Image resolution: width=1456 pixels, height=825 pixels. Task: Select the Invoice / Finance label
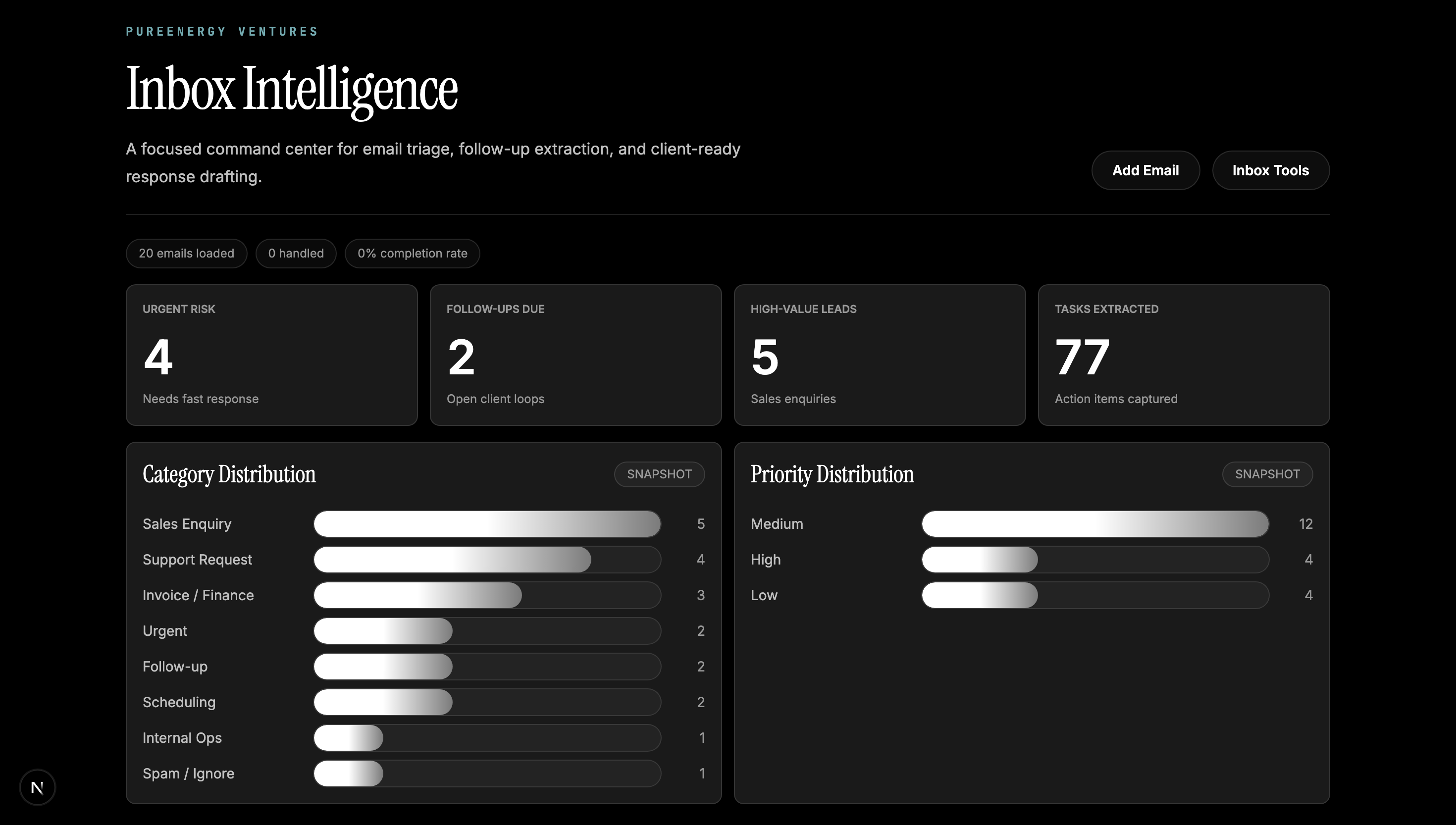click(x=198, y=596)
